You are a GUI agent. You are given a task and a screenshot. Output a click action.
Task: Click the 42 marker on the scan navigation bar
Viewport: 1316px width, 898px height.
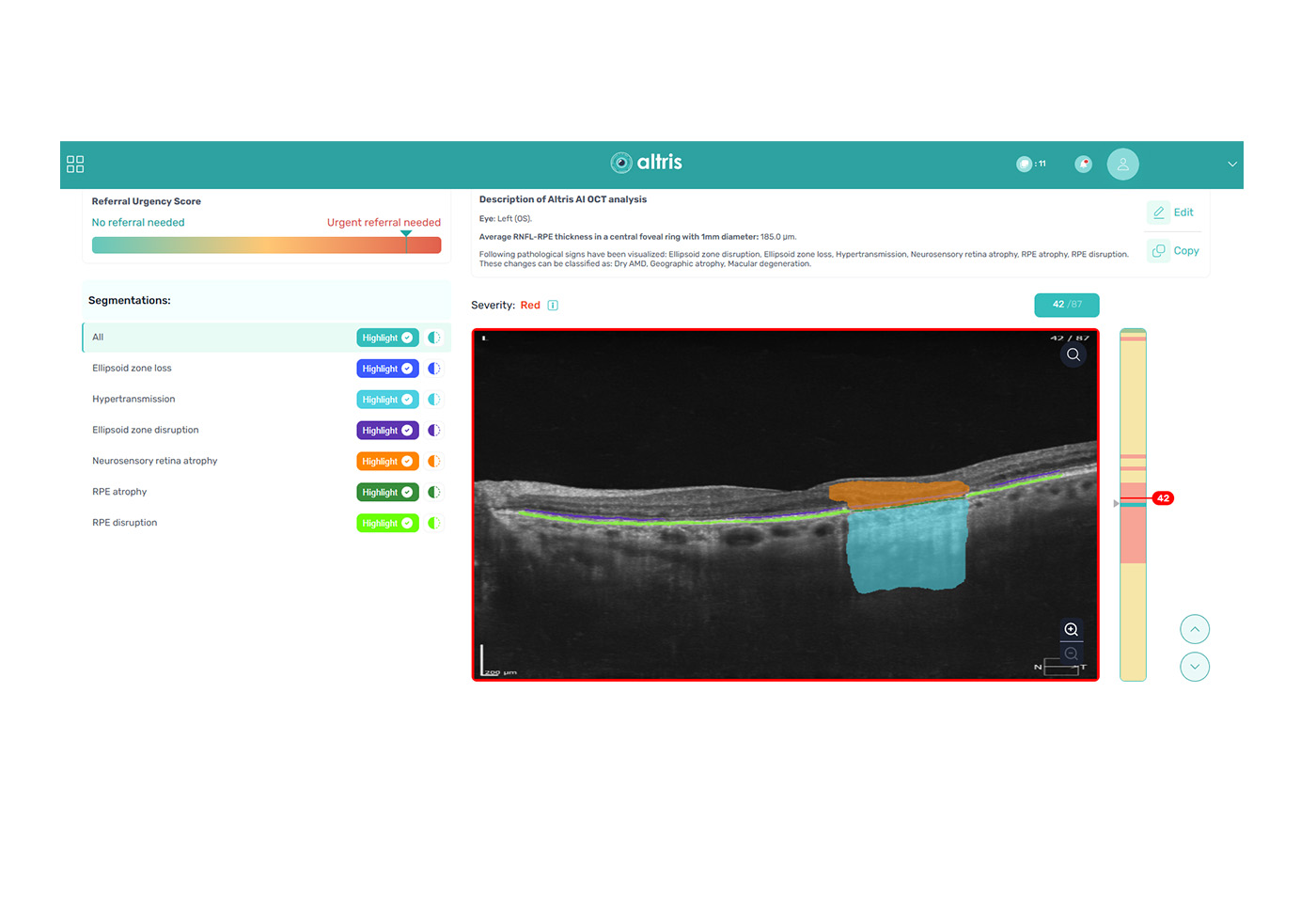pos(1162,497)
